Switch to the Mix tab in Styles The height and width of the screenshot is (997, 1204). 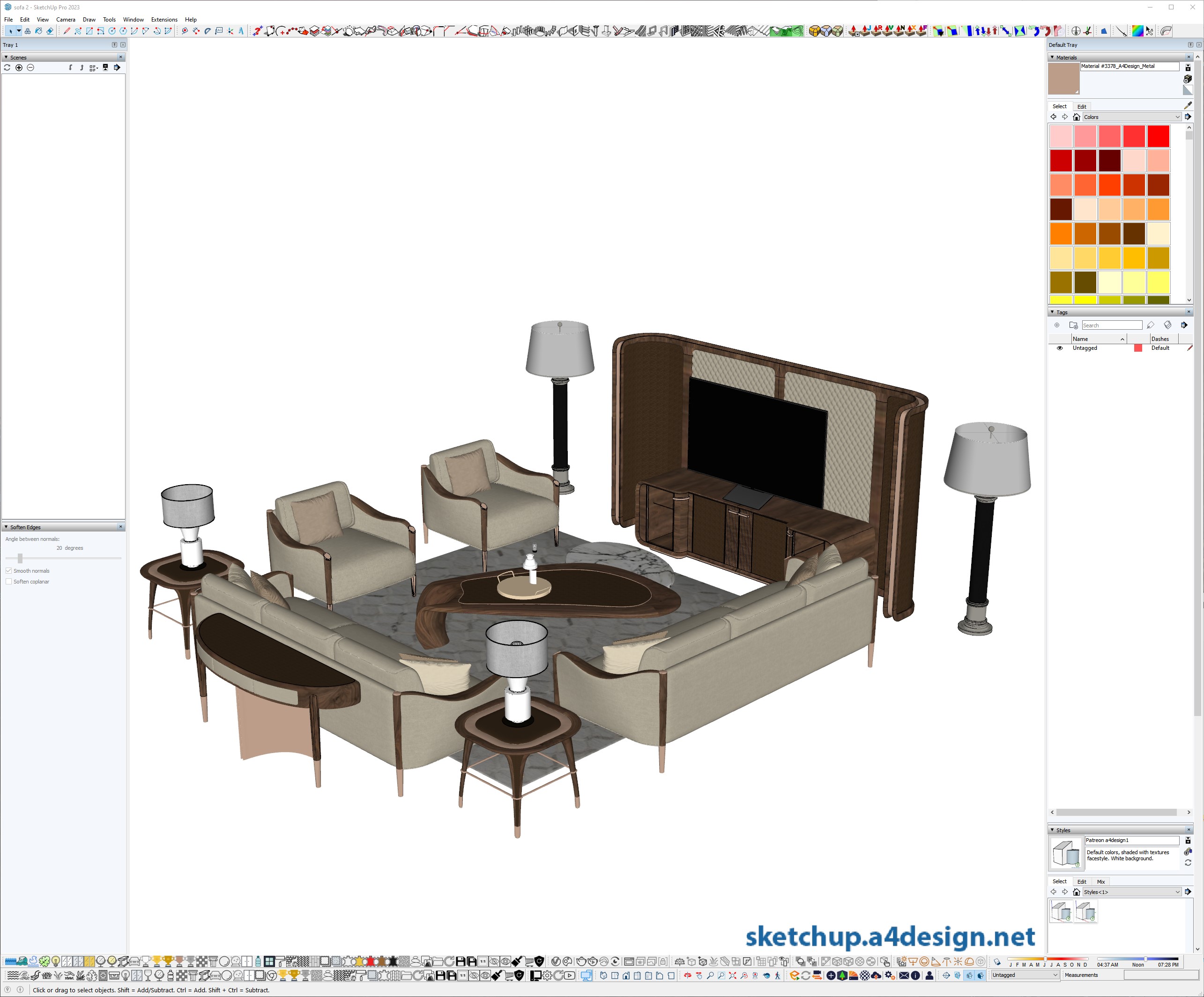tap(1100, 882)
